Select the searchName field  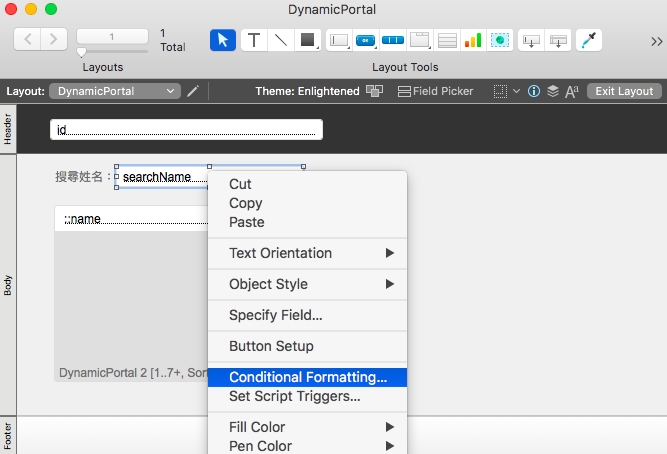162,177
